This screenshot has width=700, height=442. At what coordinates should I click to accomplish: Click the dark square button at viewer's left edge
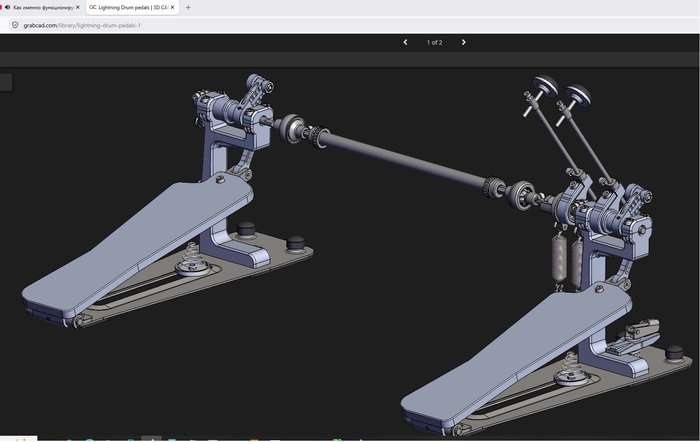tap(6, 83)
